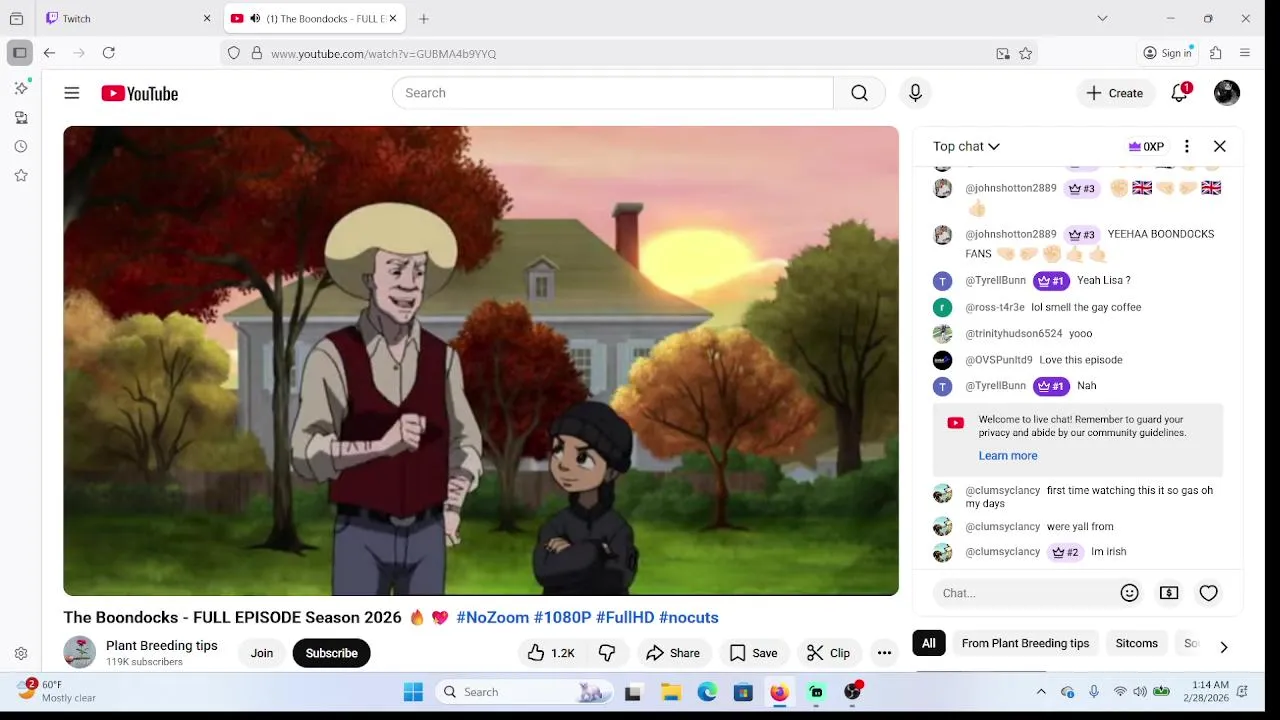The image size is (1280, 720).
Task: Open synced tabs sidebar icon
Action: click(21, 117)
